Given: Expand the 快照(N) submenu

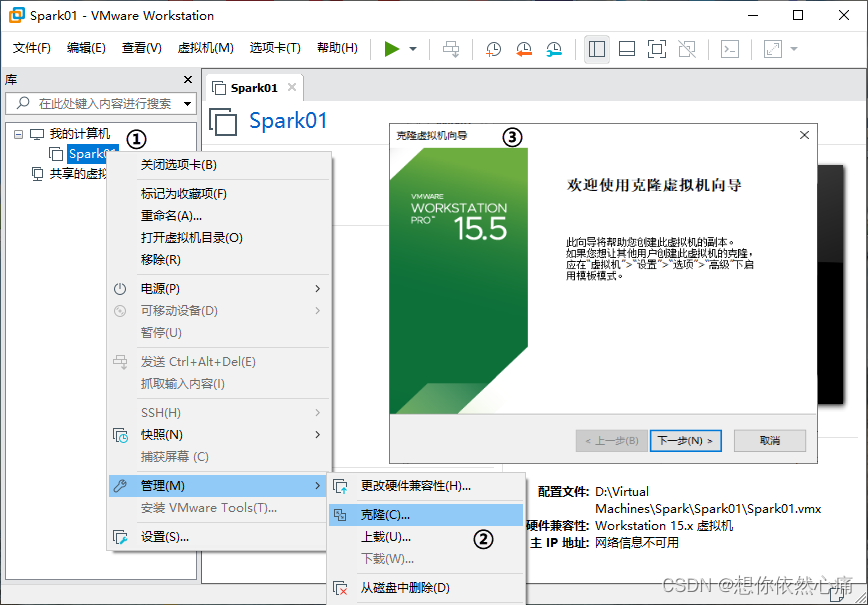Looking at the screenshot, I should [219, 435].
